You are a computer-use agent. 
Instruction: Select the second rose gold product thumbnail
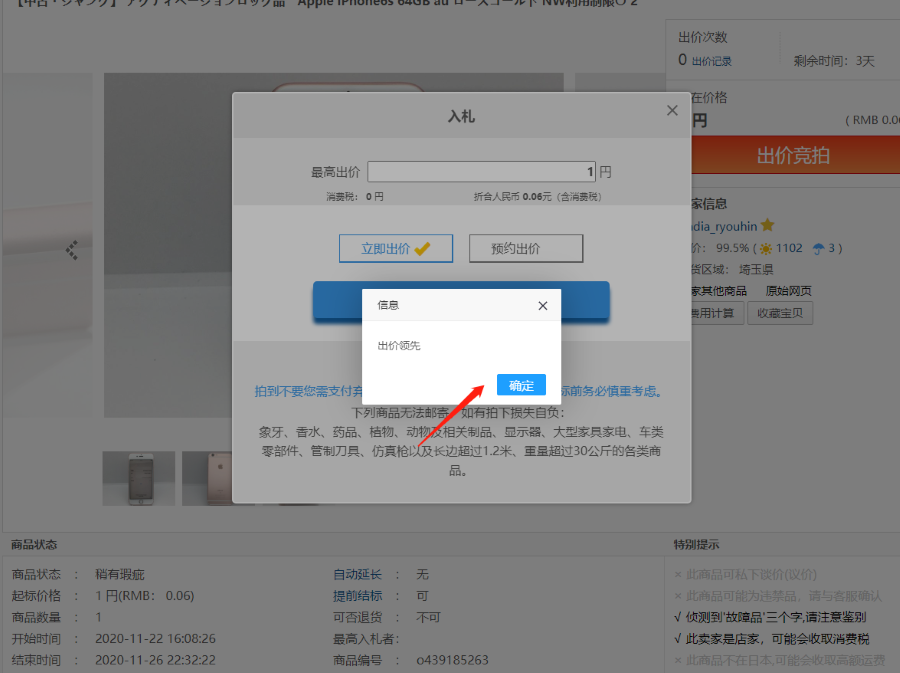coord(208,478)
